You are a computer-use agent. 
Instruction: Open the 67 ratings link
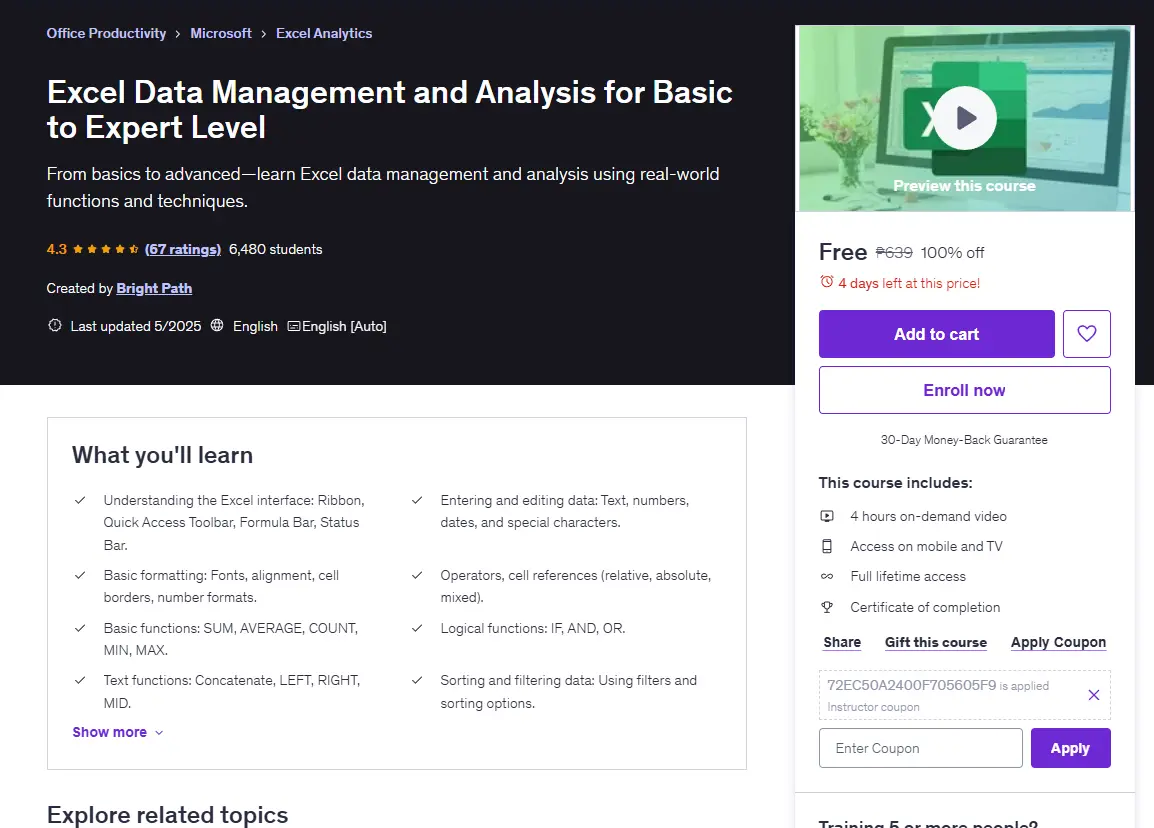pos(183,250)
